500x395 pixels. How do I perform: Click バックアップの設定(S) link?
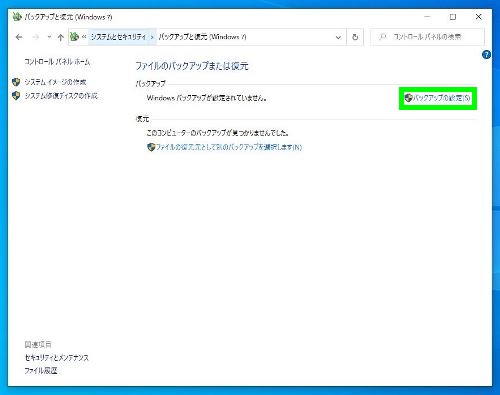pos(441,98)
